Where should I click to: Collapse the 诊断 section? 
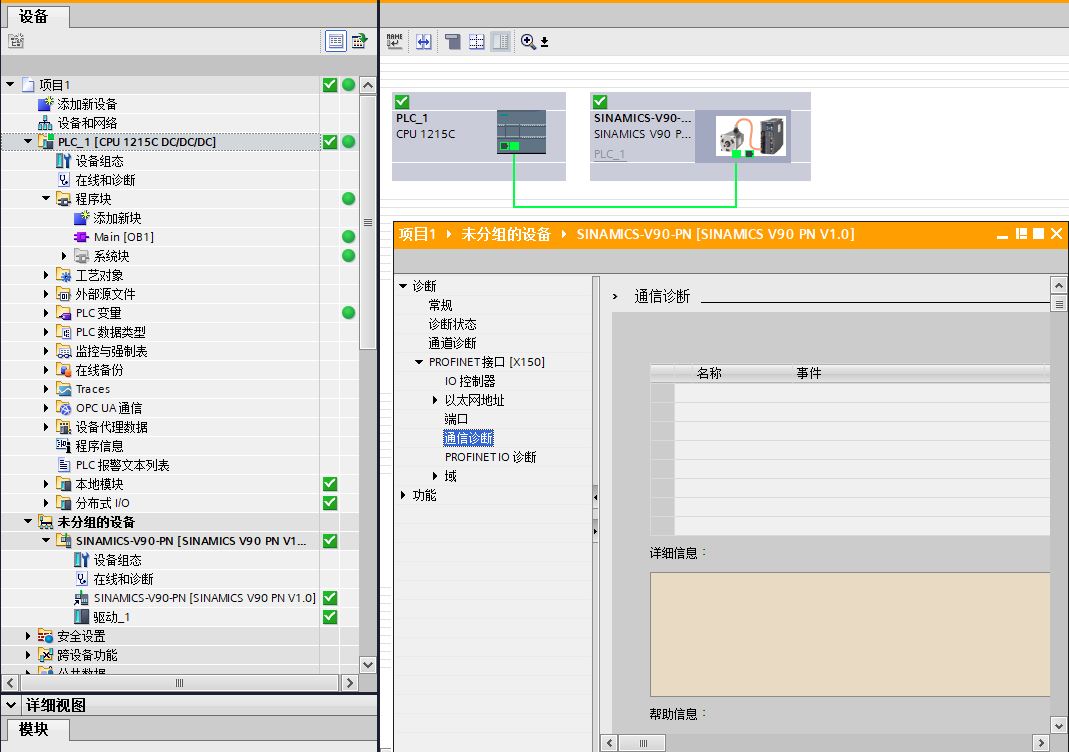point(403,286)
